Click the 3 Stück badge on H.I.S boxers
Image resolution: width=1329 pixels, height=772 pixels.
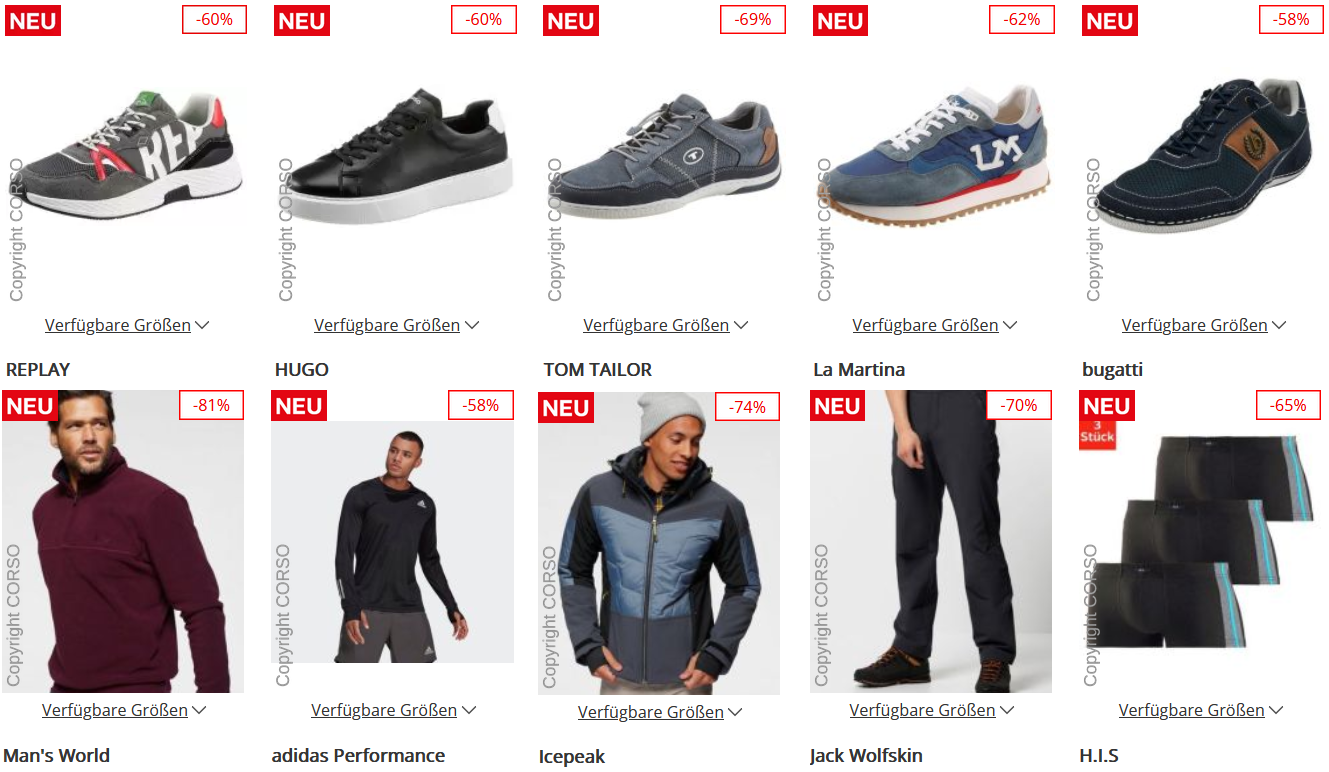1097,435
